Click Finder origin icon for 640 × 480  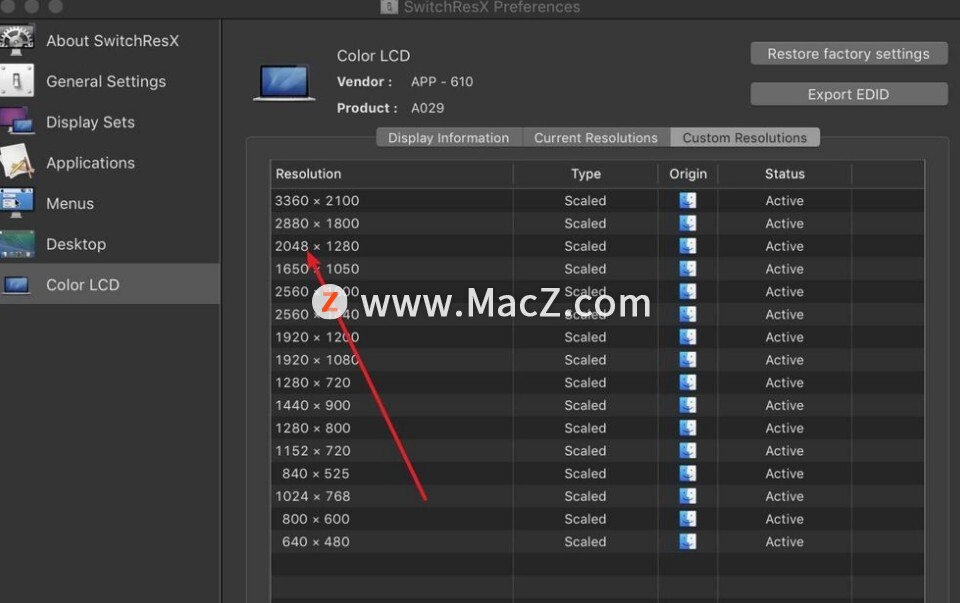[688, 542]
